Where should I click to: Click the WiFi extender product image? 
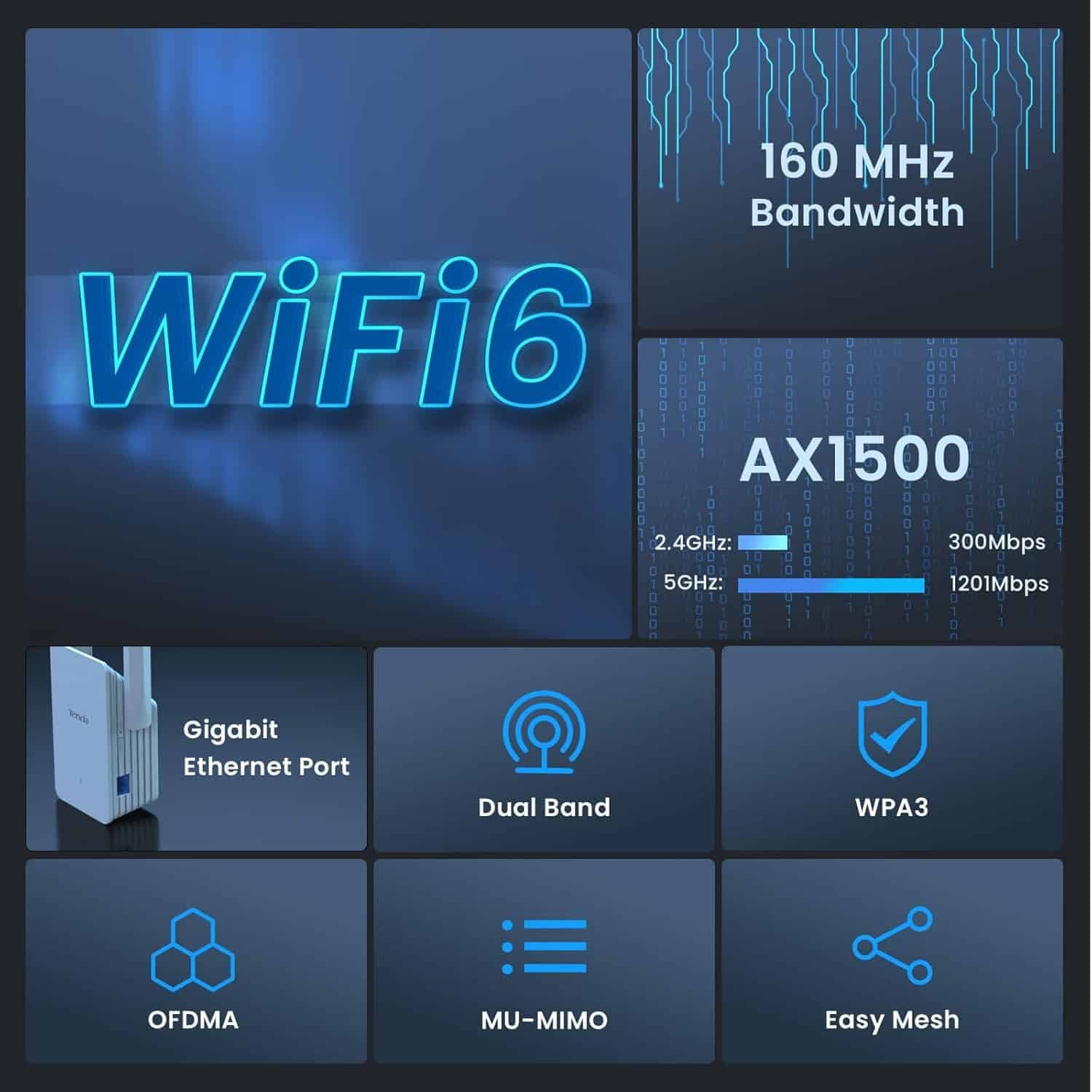[103, 737]
